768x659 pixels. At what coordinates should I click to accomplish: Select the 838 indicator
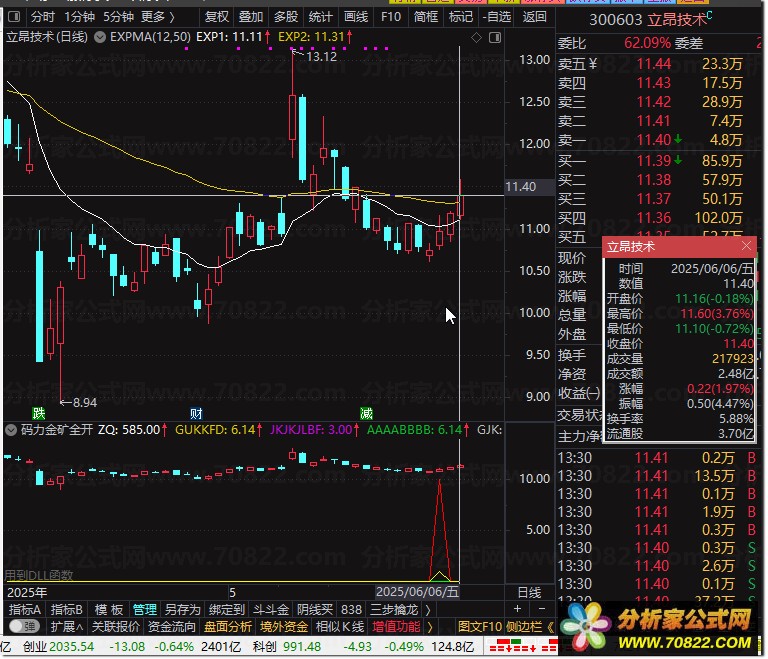[x=351, y=610]
